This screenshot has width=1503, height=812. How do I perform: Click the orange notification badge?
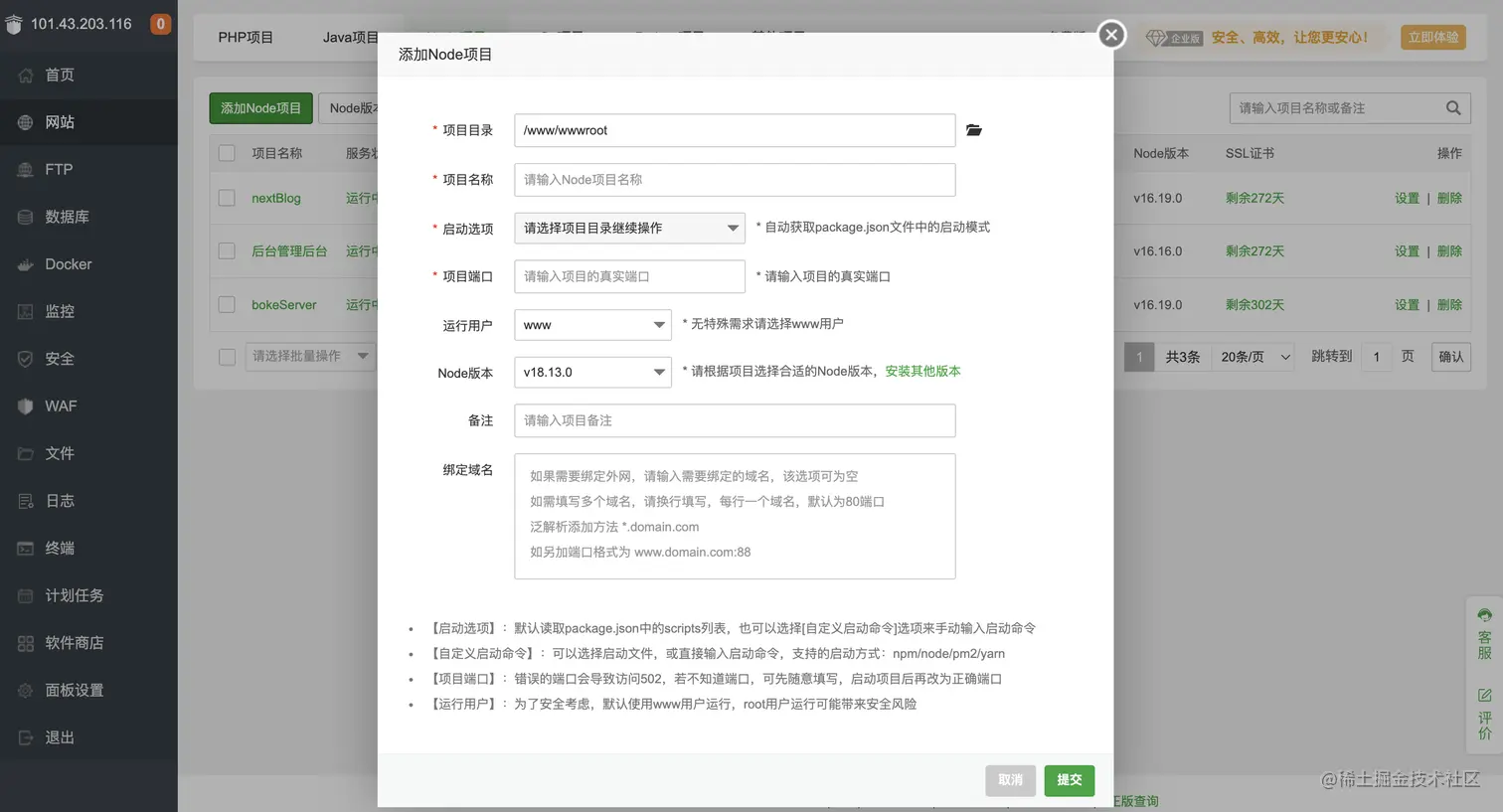pyautogui.click(x=160, y=24)
